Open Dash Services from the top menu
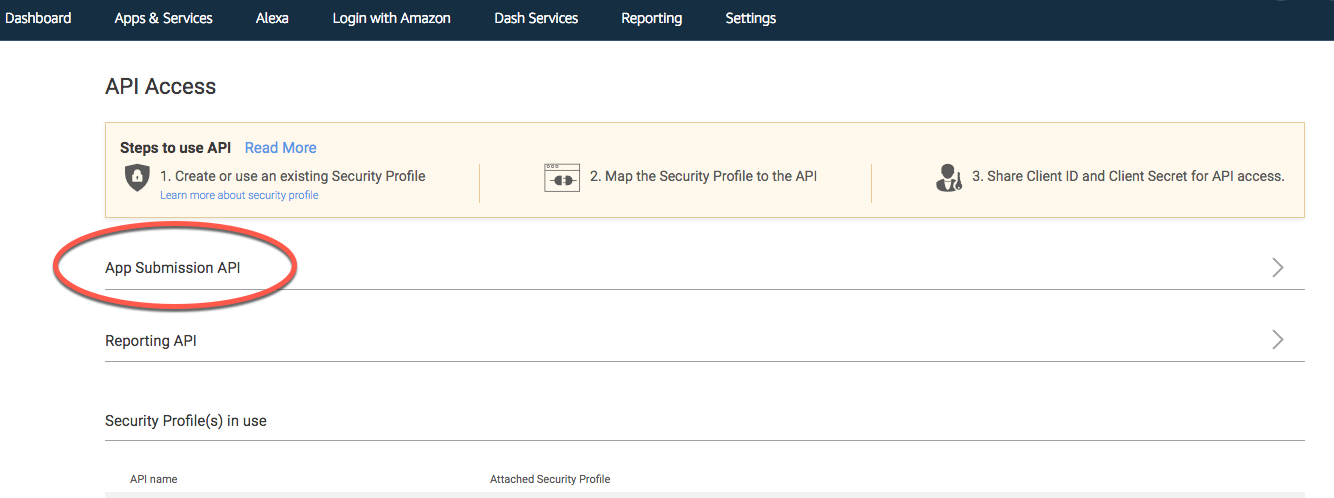 point(536,18)
